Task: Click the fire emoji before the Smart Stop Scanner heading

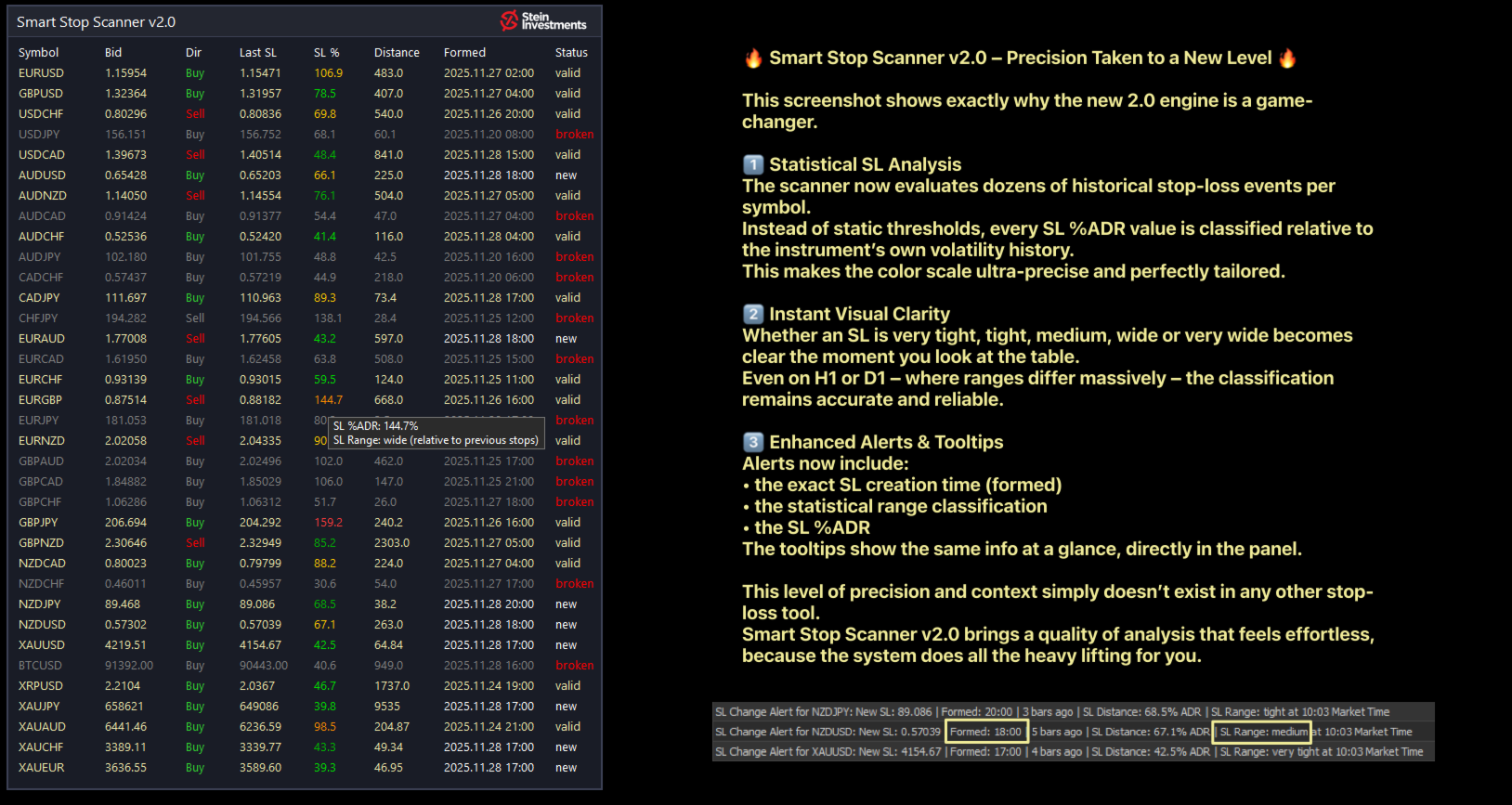Action: [753, 58]
